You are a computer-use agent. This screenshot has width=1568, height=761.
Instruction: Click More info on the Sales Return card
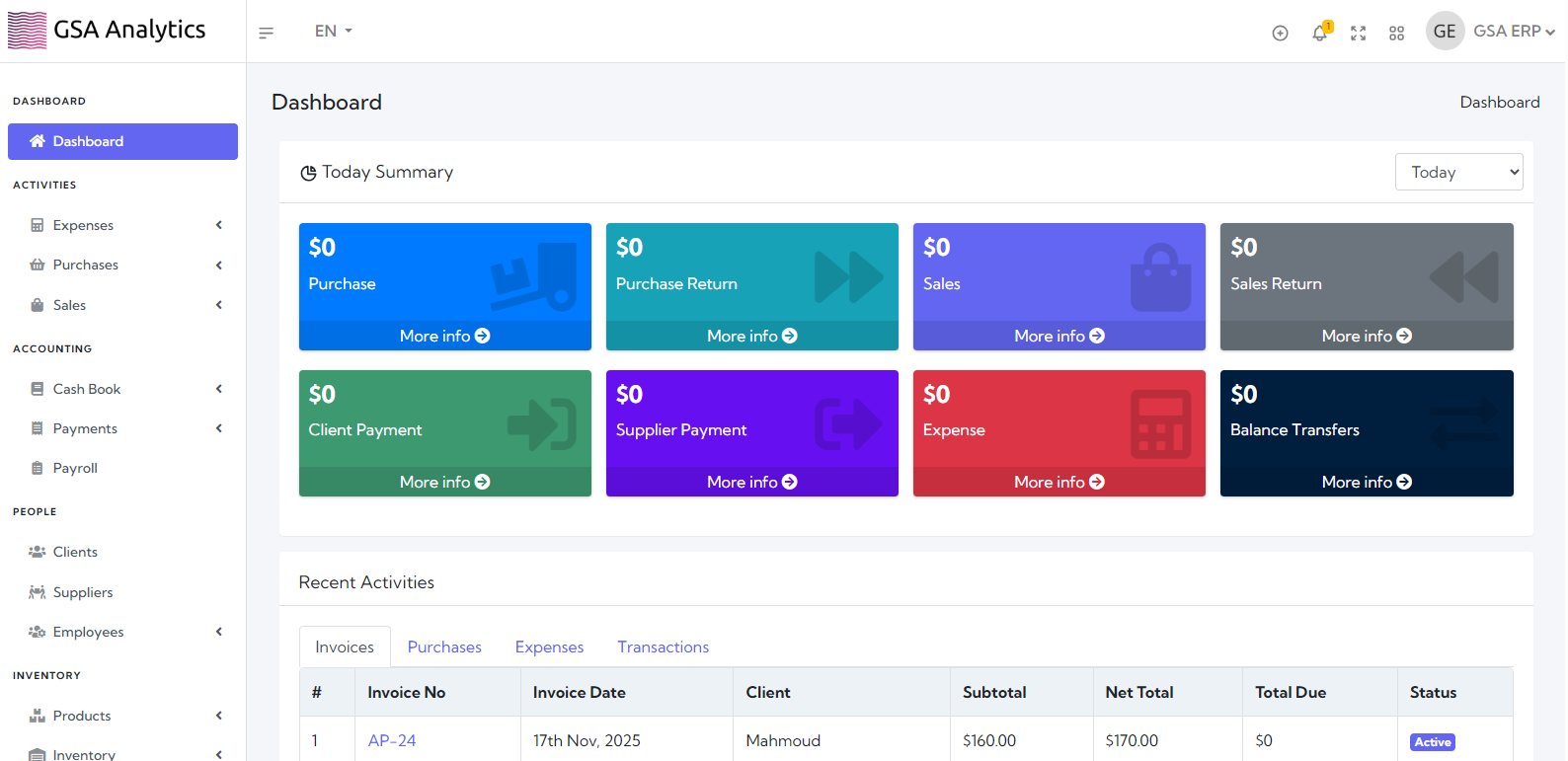point(1367,336)
